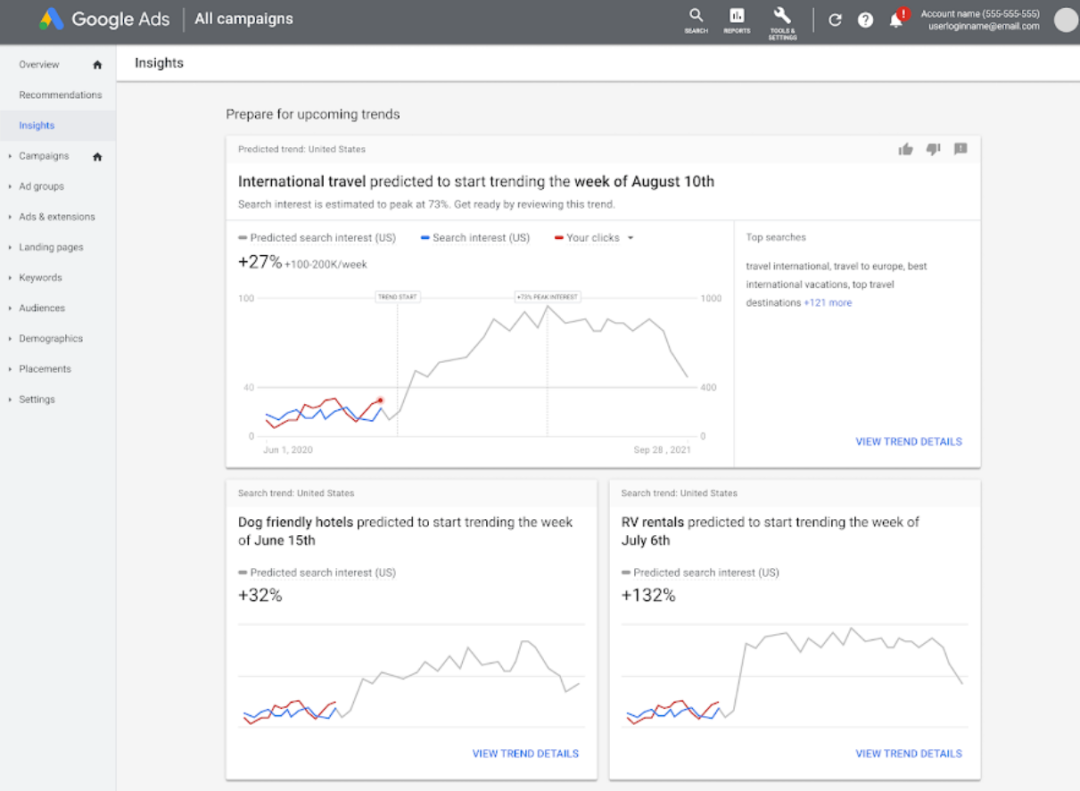Click the TREND START chart marker
Screen dimensions: 1080x791
coord(397,297)
